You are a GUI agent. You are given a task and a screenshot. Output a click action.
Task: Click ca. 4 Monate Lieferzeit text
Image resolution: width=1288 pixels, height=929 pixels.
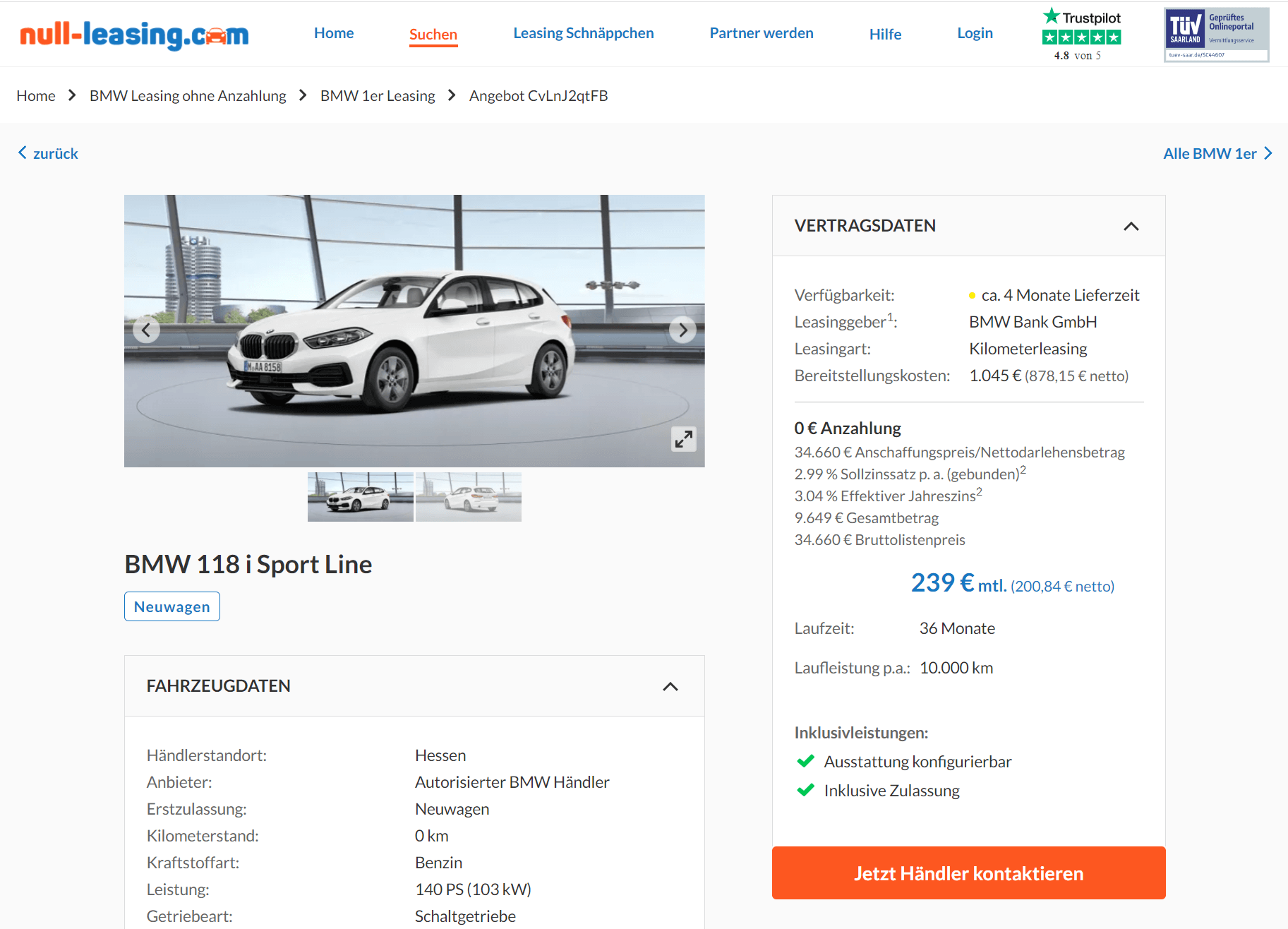pos(1061,295)
